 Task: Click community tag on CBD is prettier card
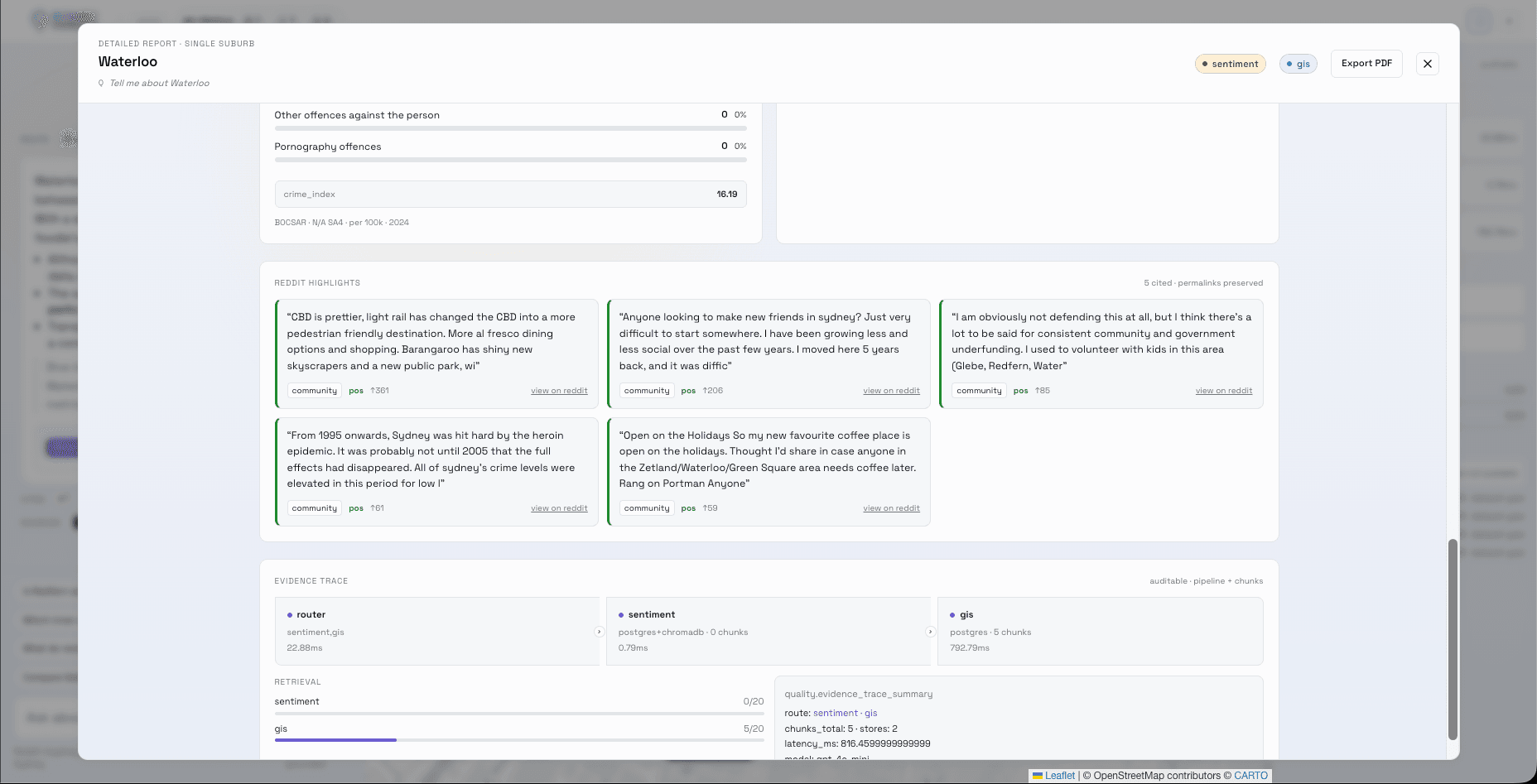[315, 391]
